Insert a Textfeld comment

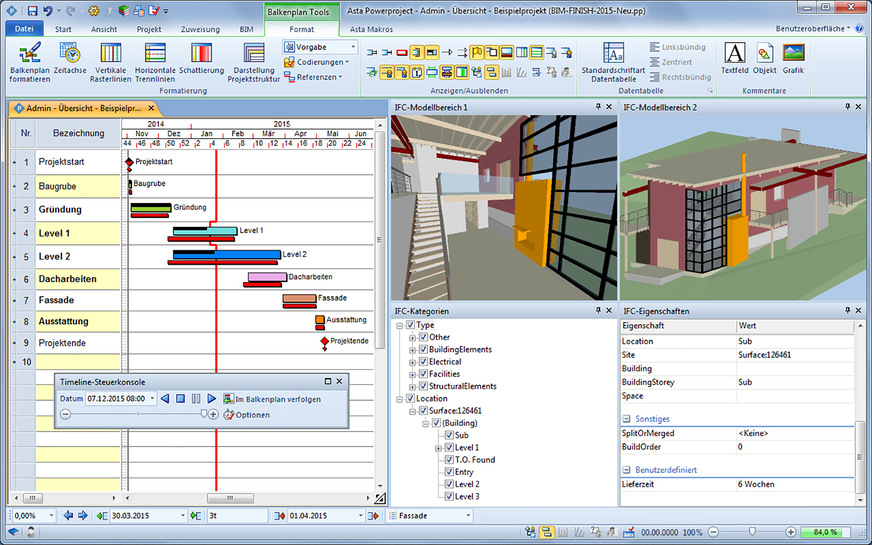[734, 60]
